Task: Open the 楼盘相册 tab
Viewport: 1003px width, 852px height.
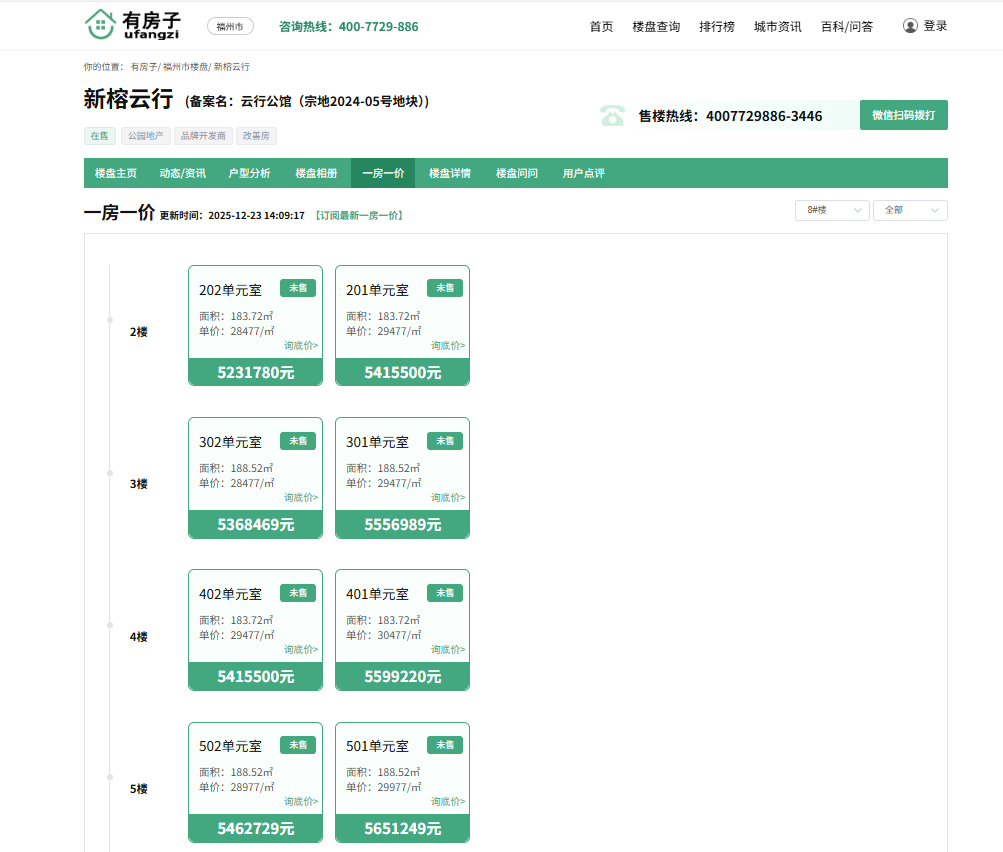Action: (316, 173)
